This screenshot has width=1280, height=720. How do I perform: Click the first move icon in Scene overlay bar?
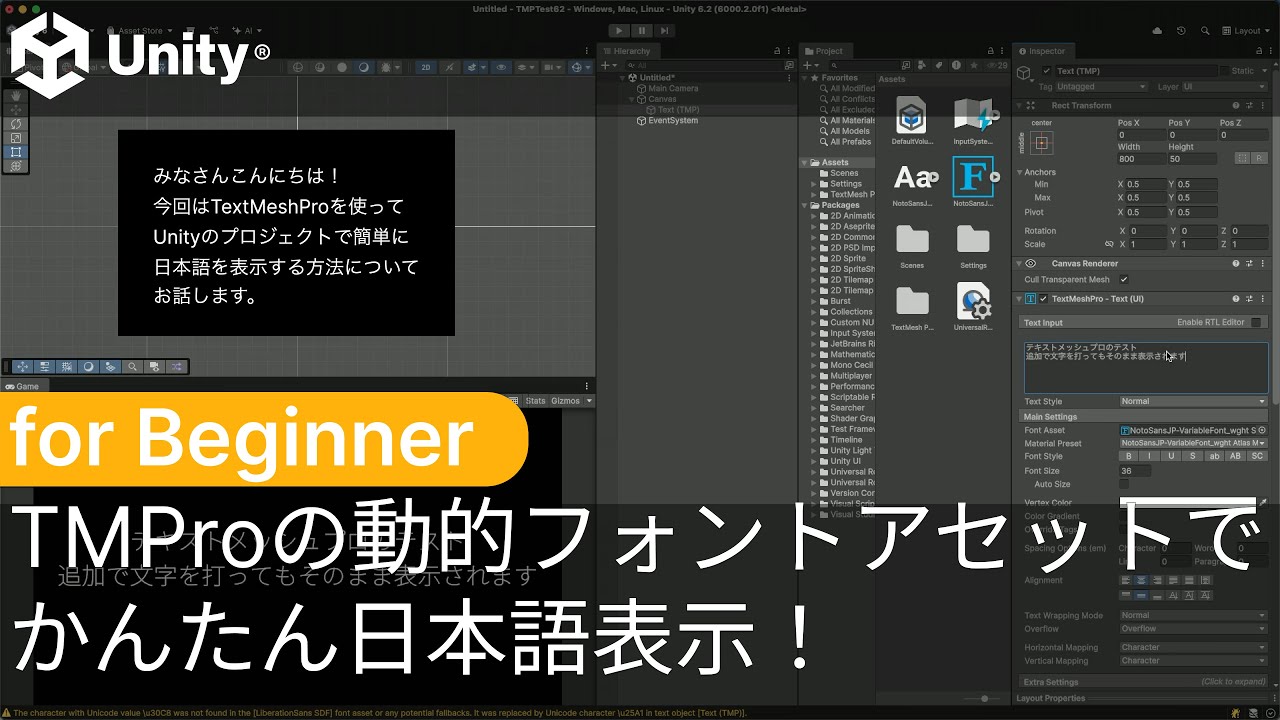pos(23,367)
